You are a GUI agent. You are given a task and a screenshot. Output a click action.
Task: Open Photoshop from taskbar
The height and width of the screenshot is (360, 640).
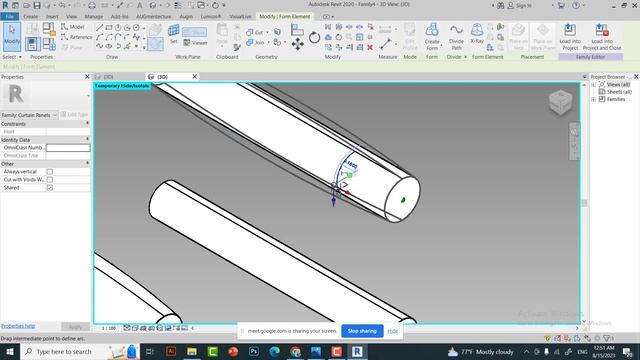253,351
